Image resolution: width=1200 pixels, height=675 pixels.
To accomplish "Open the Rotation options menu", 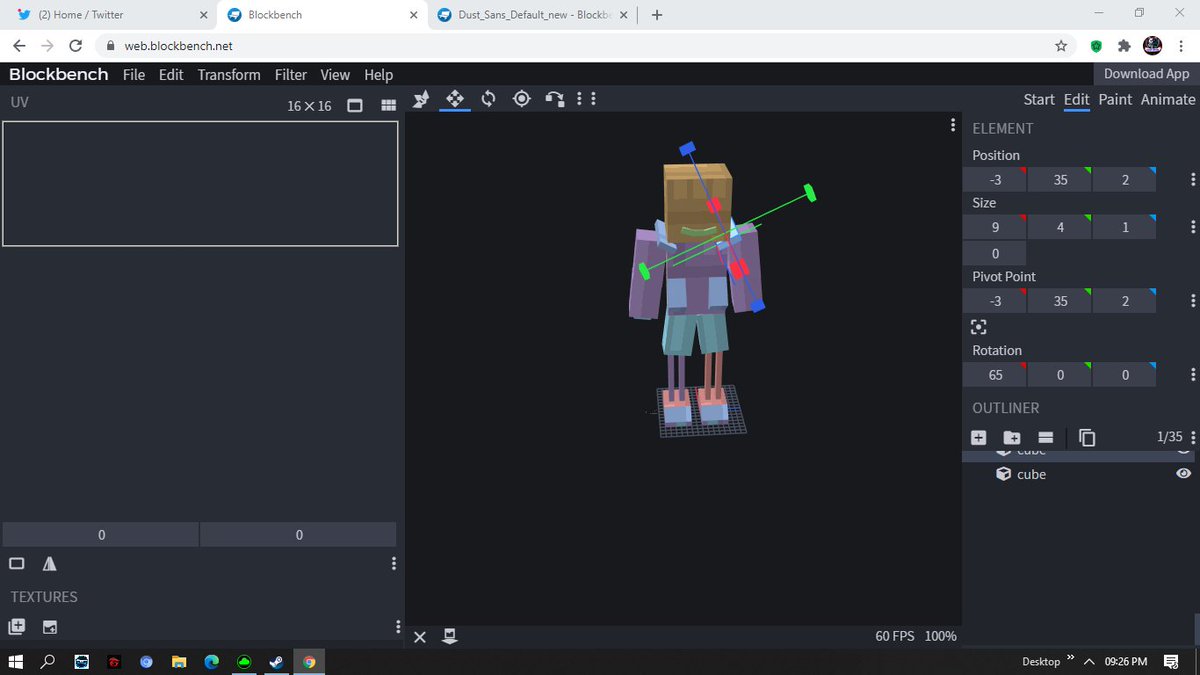I will pos(1192,375).
